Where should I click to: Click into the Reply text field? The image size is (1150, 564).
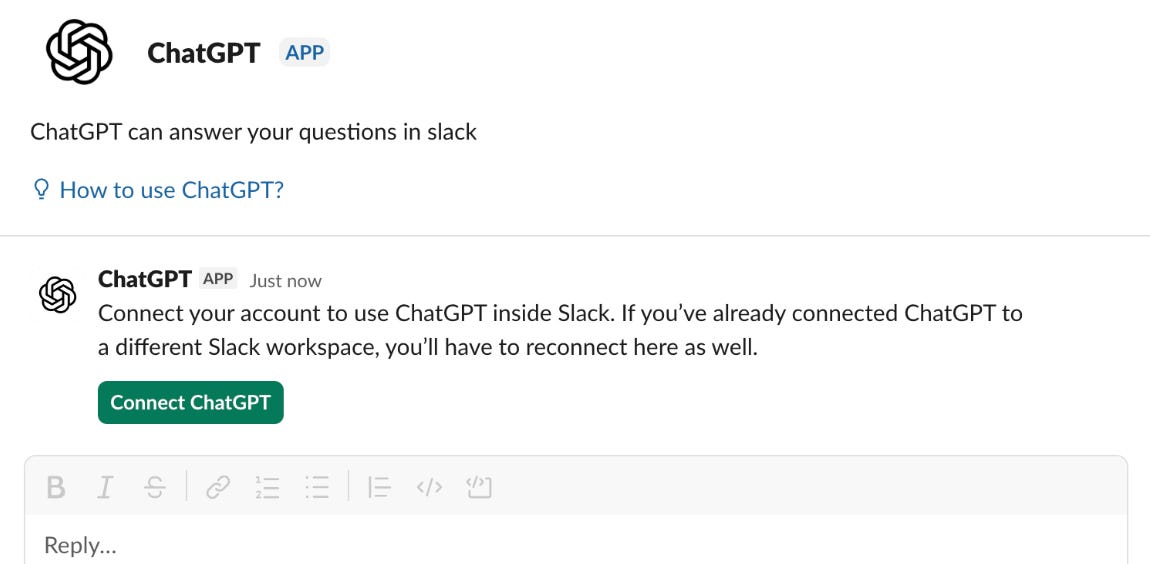point(500,545)
